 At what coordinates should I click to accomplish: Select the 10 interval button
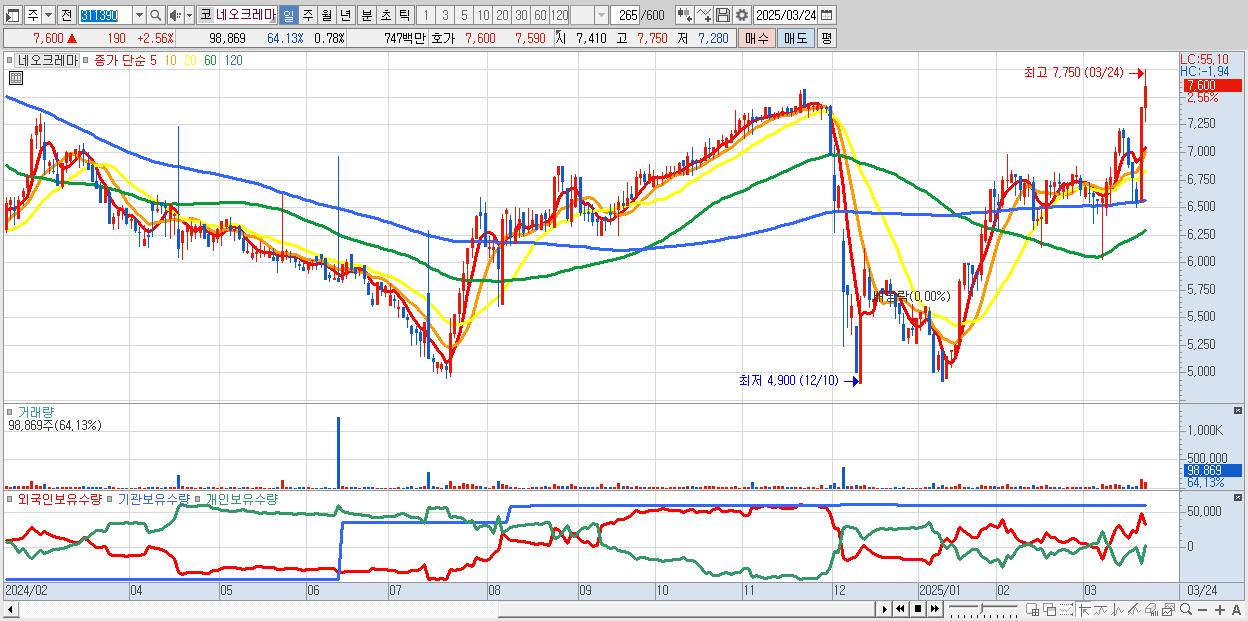[x=483, y=15]
